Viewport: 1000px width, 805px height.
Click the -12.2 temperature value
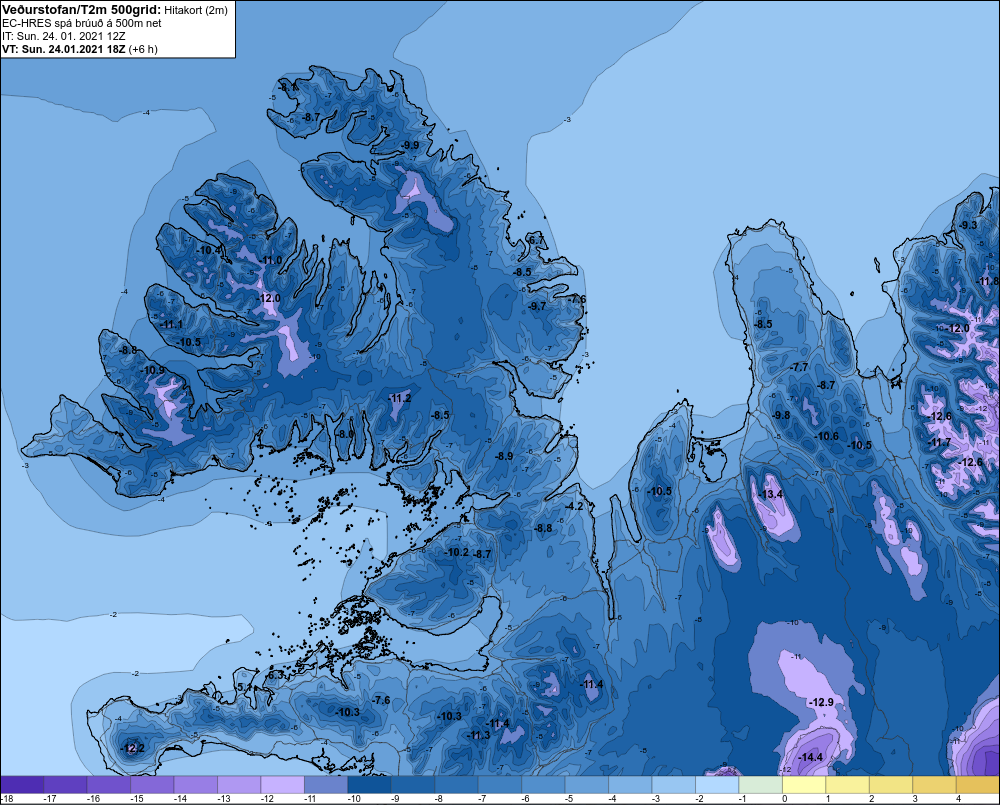tap(133, 748)
